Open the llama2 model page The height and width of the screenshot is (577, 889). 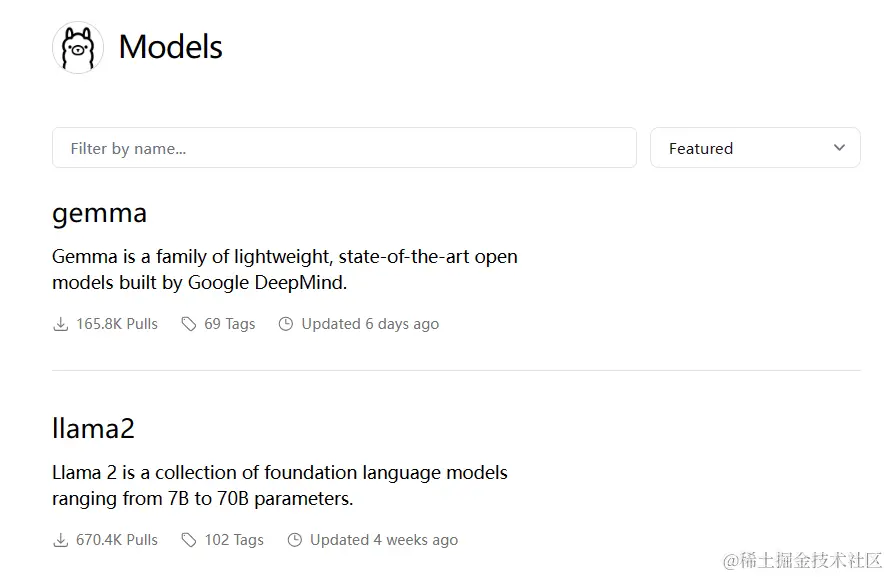pyautogui.click(x=93, y=428)
